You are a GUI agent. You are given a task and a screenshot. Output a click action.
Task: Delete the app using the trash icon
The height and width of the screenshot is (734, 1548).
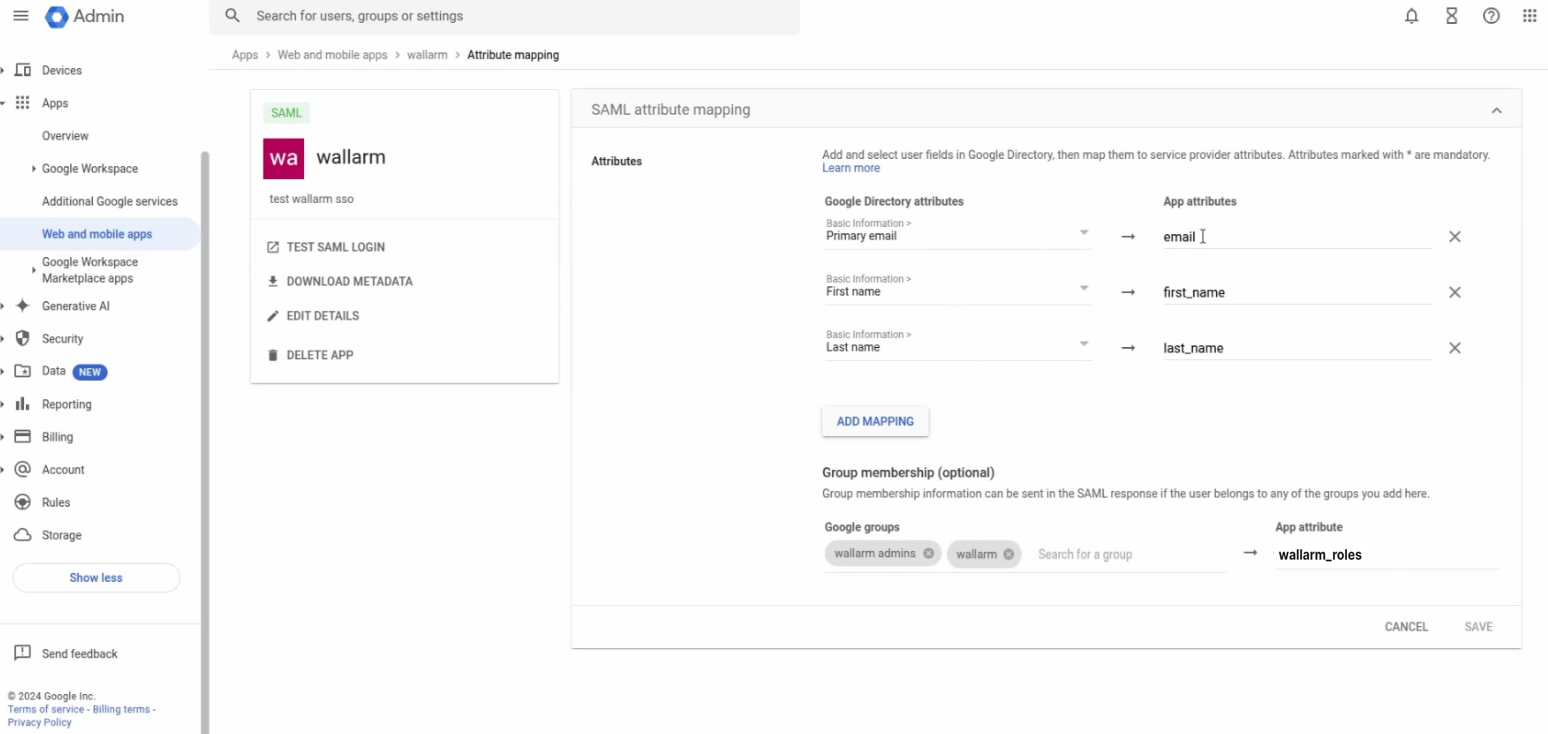(272, 354)
